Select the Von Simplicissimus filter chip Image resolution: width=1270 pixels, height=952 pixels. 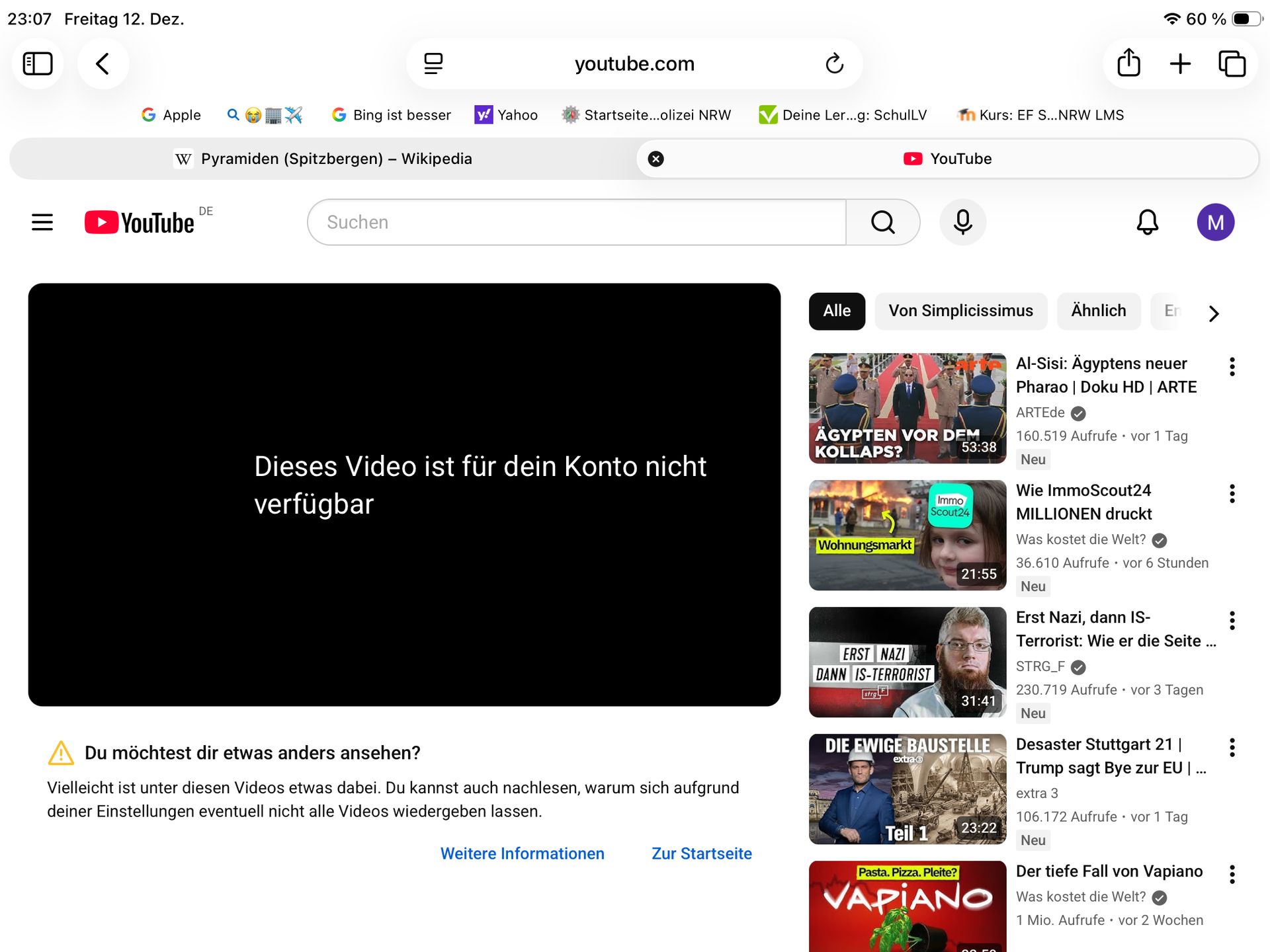[960, 311]
